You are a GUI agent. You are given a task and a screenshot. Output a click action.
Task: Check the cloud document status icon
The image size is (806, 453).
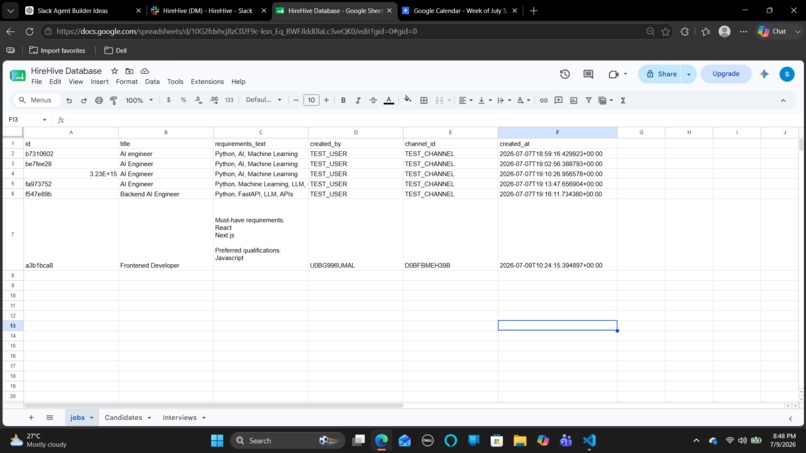point(145,71)
